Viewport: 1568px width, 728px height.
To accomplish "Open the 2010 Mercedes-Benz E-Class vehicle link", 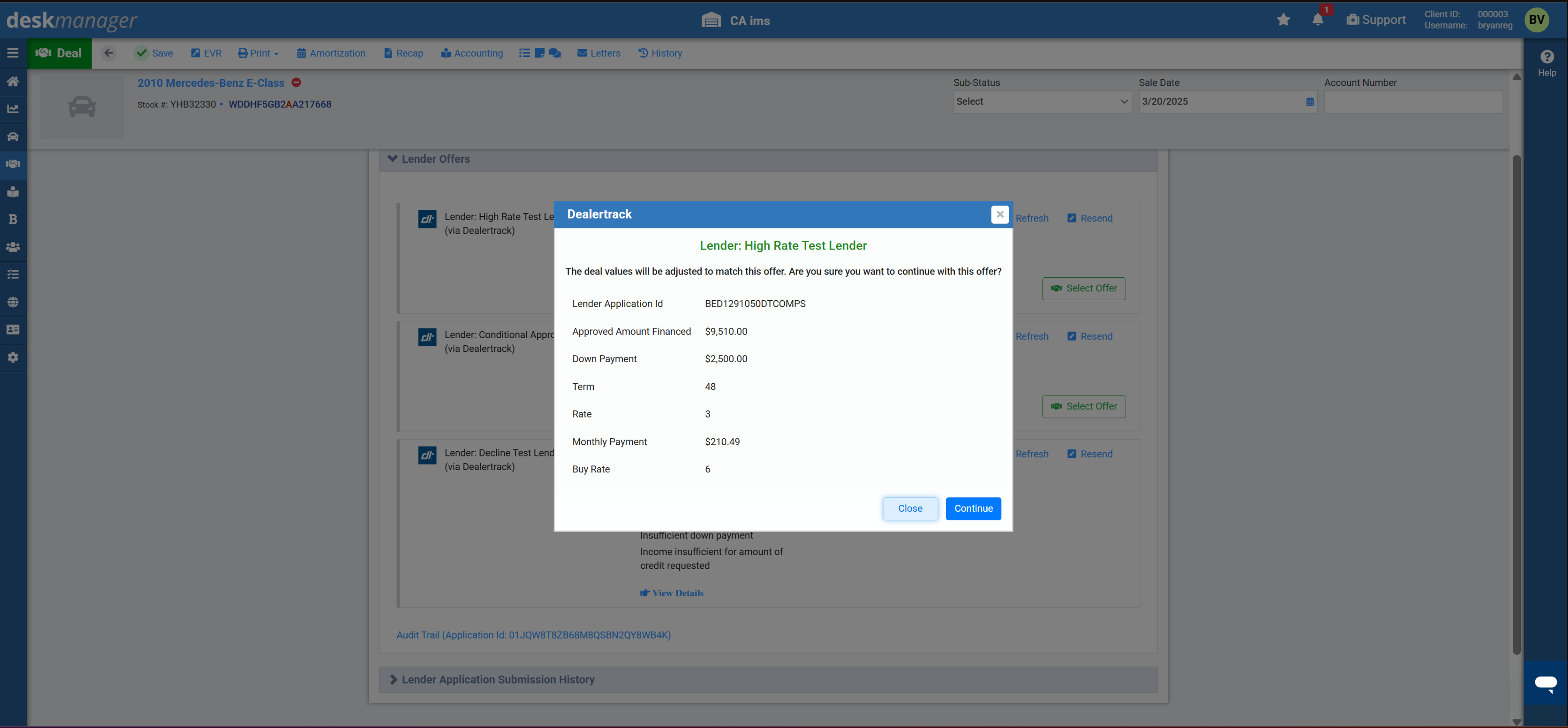I will [x=211, y=83].
